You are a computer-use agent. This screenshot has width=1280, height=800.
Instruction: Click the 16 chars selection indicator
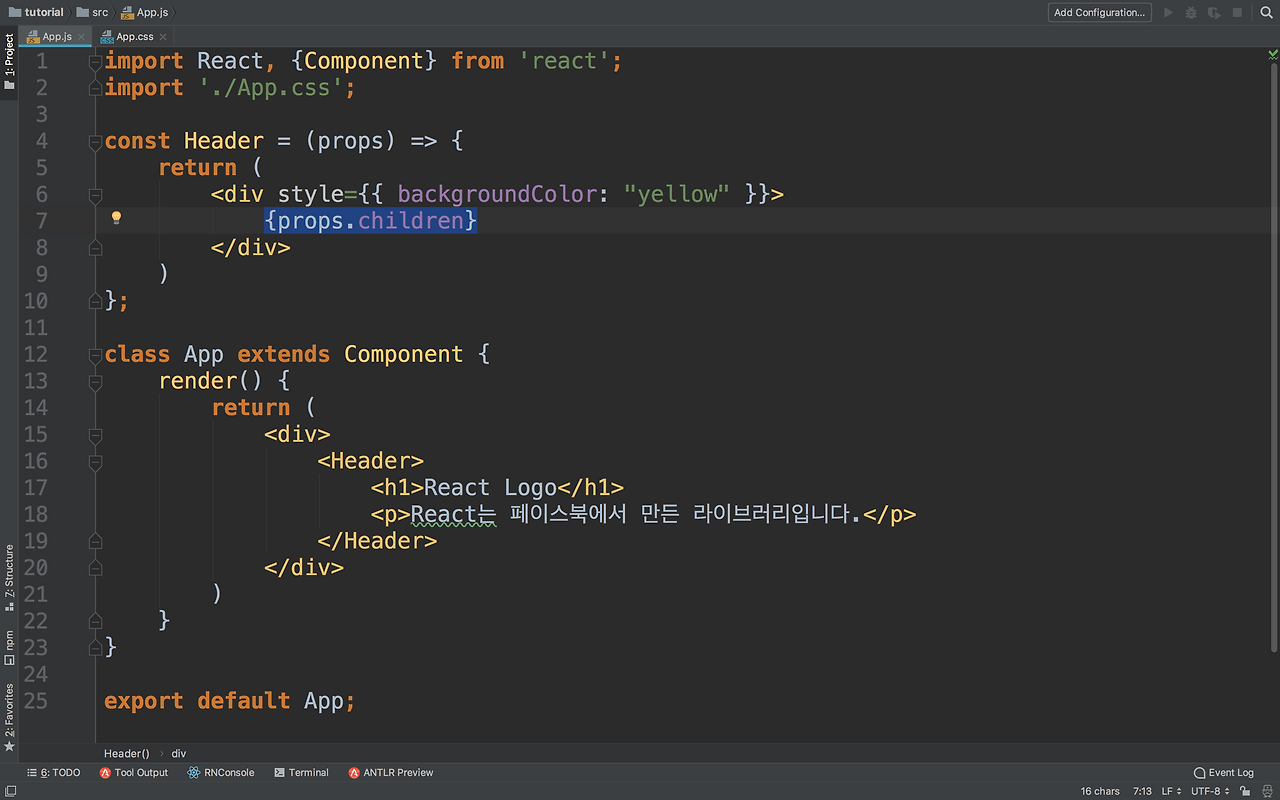point(1100,791)
